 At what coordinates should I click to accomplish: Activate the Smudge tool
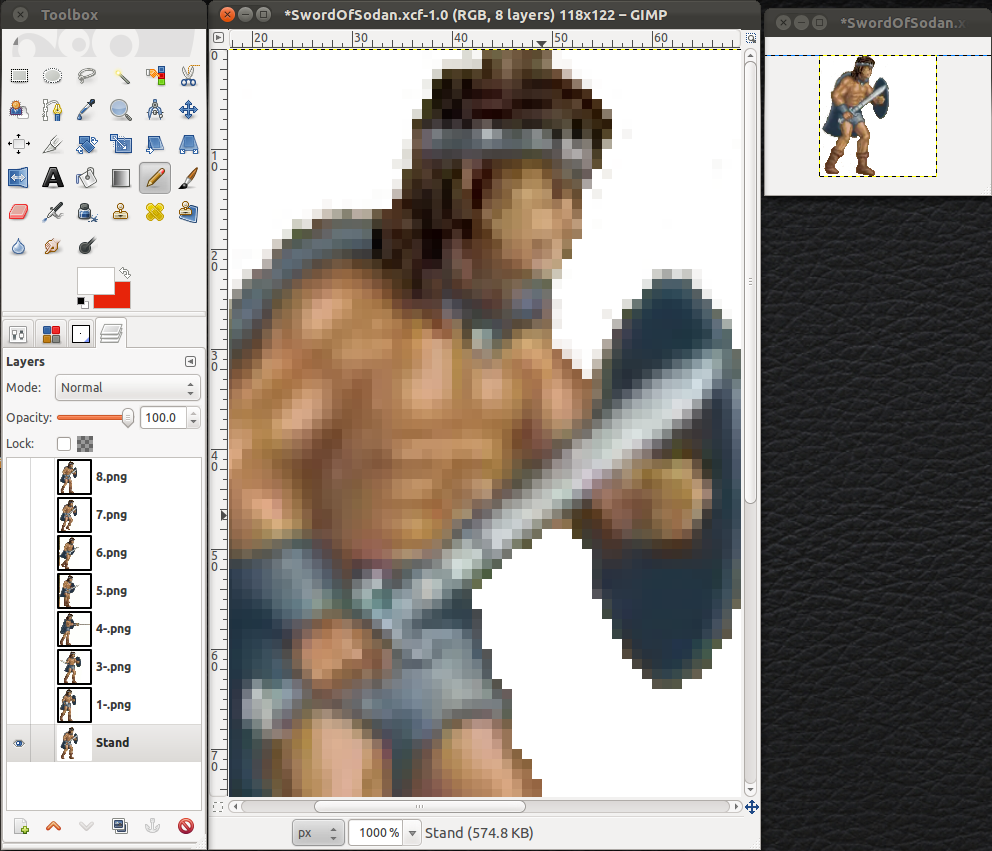pyautogui.click(x=52, y=245)
